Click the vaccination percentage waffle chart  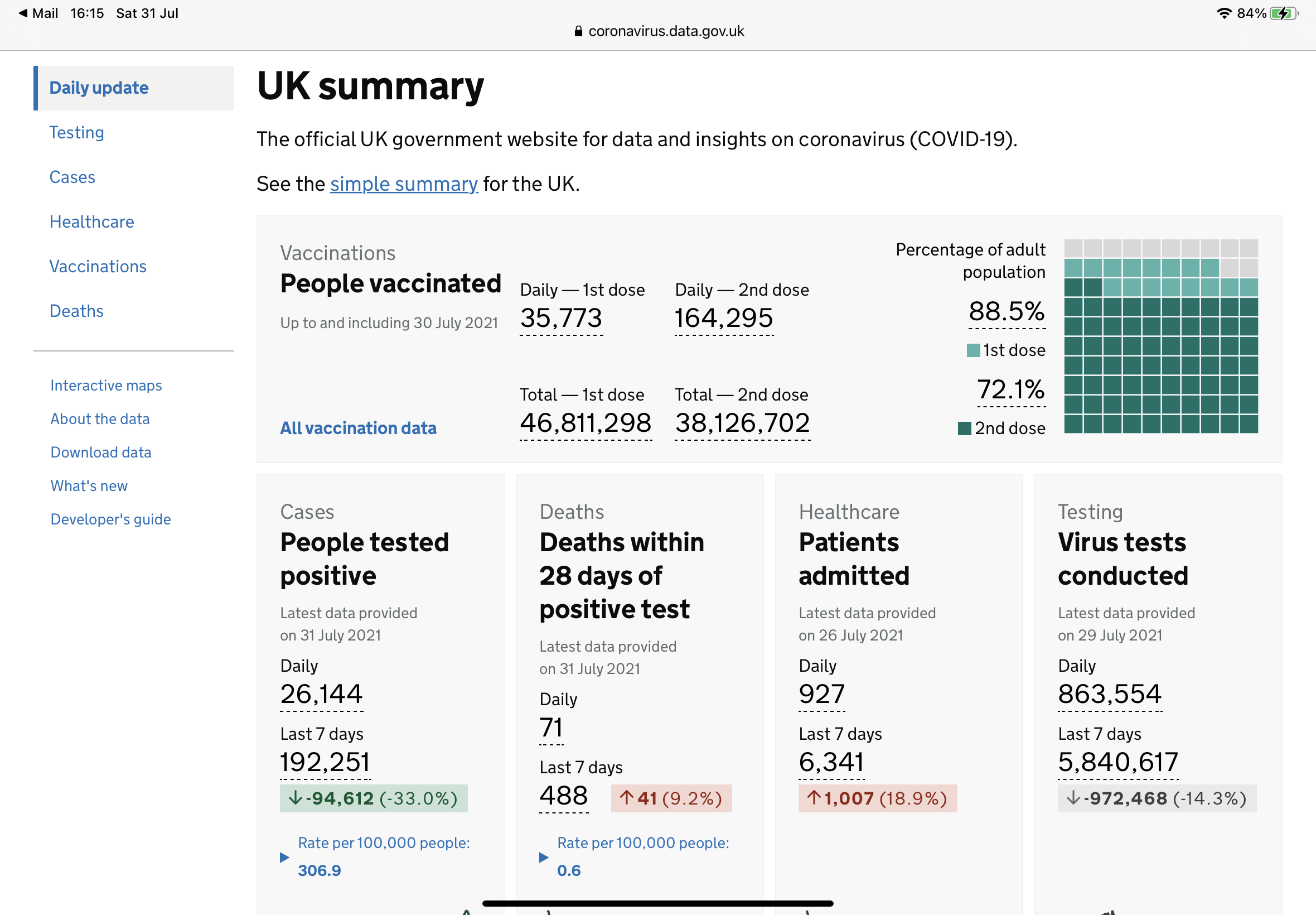(x=1161, y=336)
